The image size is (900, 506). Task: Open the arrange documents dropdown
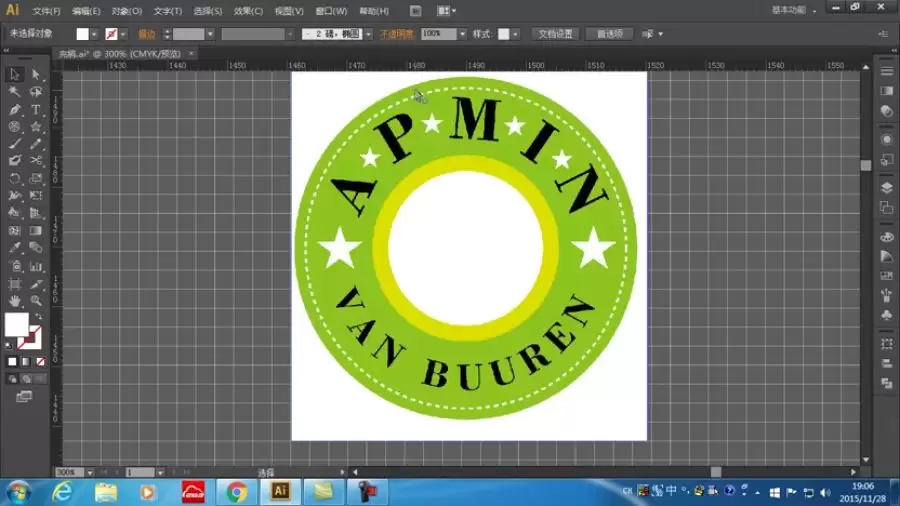coord(447,11)
